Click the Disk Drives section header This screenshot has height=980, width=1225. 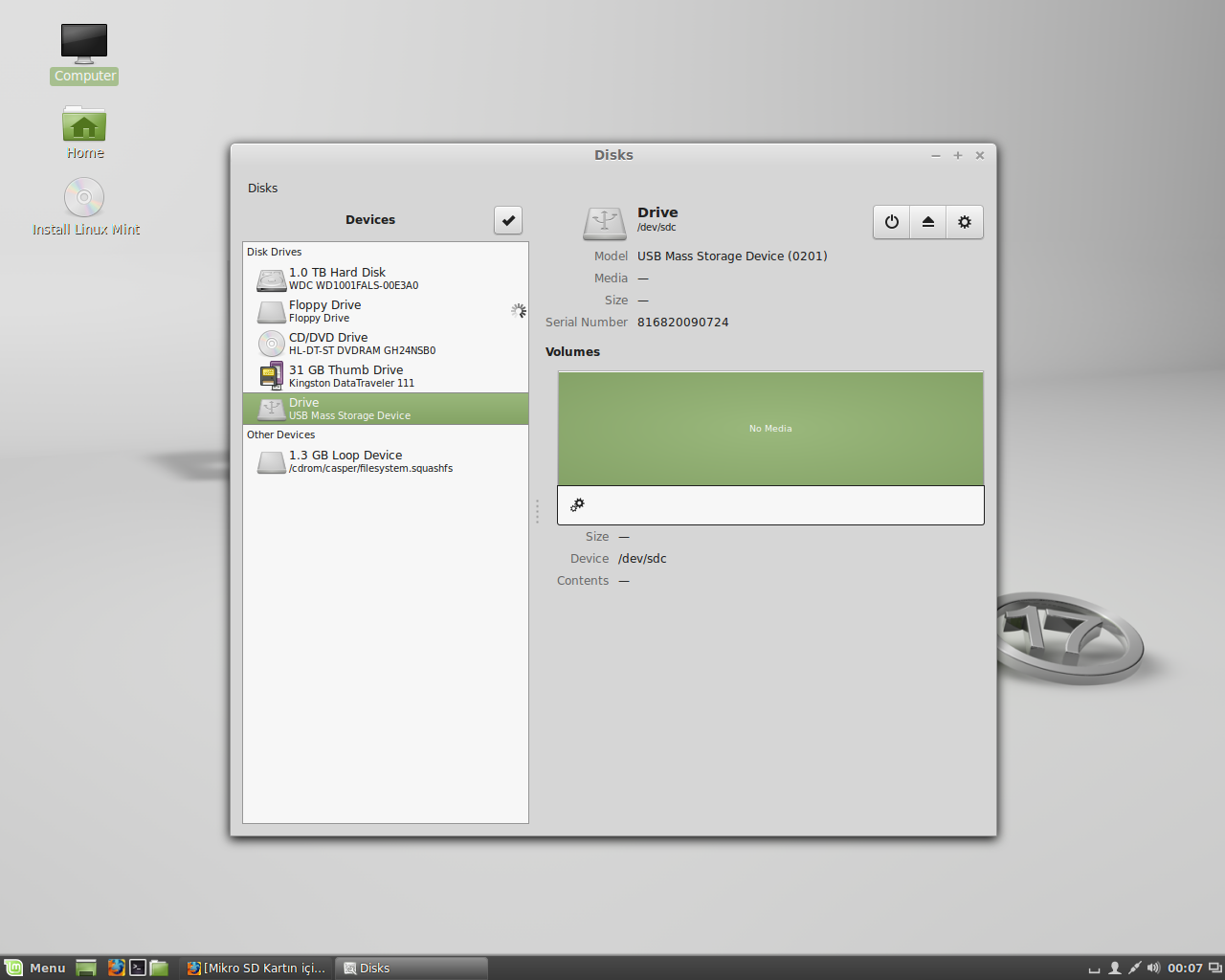(274, 252)
